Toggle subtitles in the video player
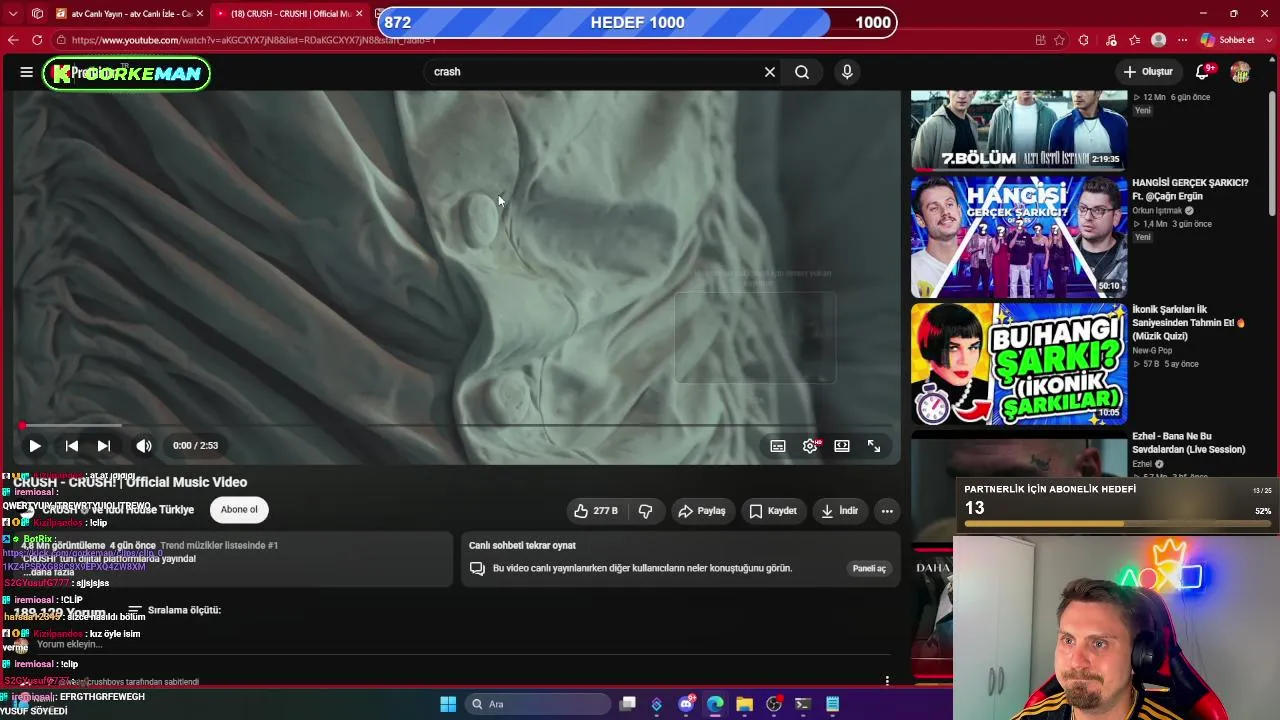The width and height of the screenshot is (1280, 720). [x=778, y=446]
